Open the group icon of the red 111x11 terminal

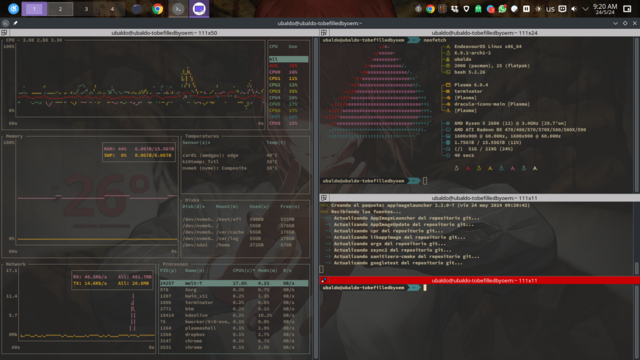[x=324, y=280]
